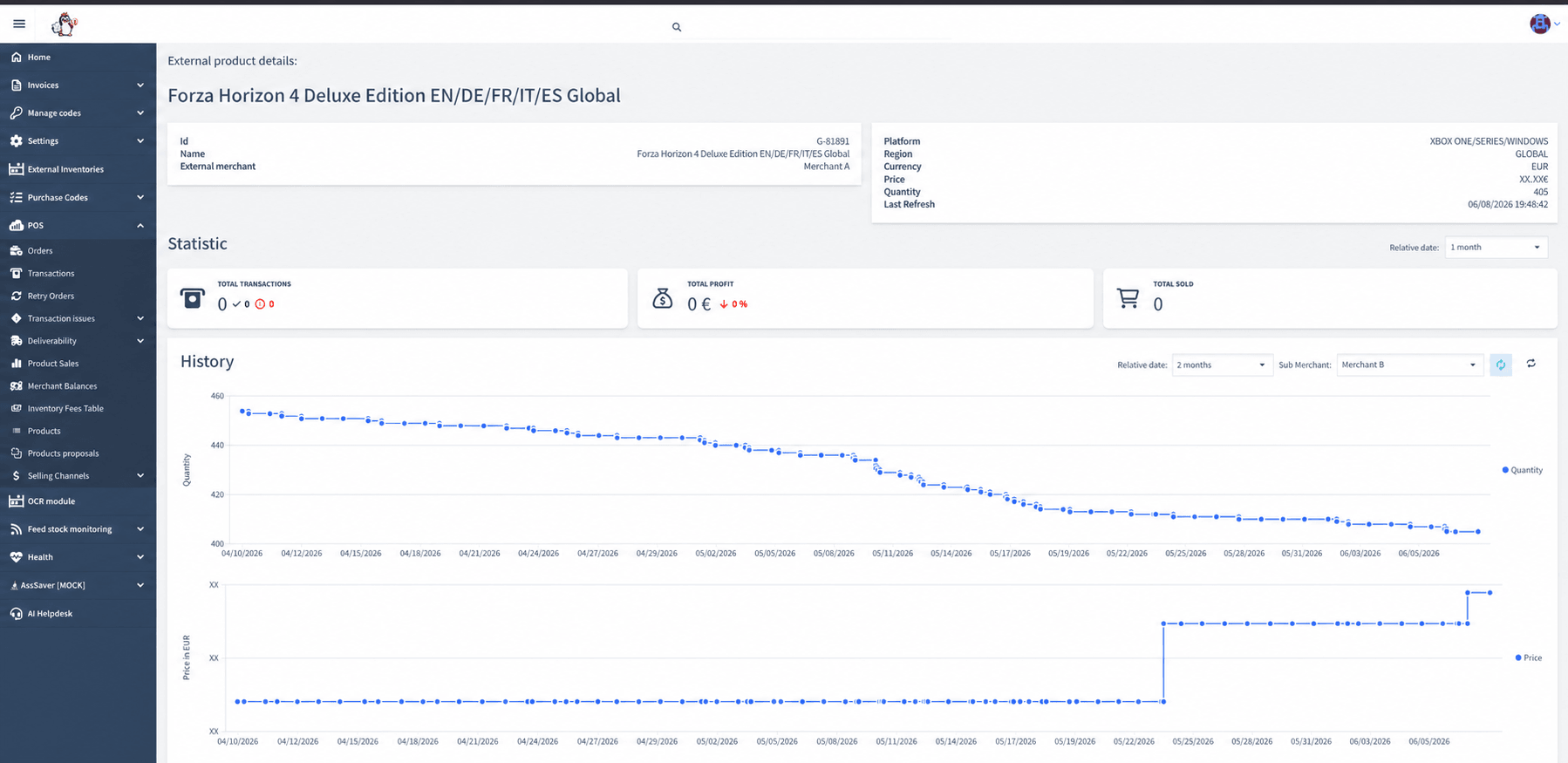Viewport: 1568px width, 763px height.
Task: Collapse the POS submenu chevron
Action: coord(140,225)
